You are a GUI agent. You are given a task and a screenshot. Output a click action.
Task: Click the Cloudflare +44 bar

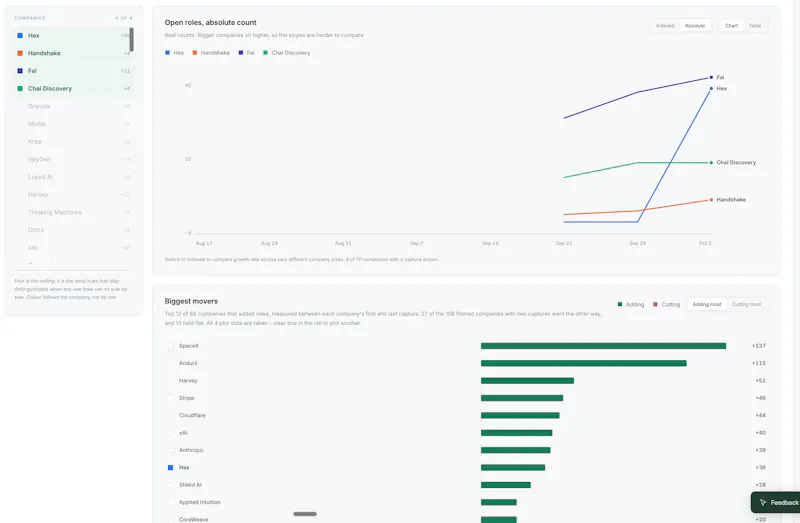pos(520,415)
